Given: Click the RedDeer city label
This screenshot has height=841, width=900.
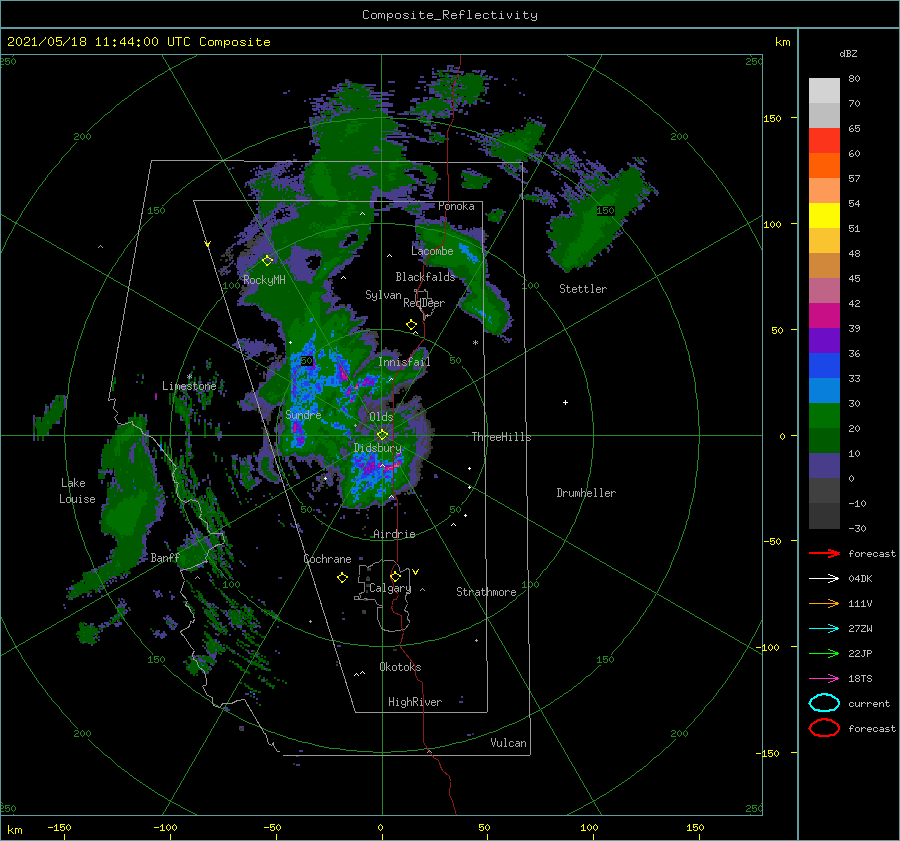Looking at the screenshot, I should pyautogui.click(x=424, y=303).
